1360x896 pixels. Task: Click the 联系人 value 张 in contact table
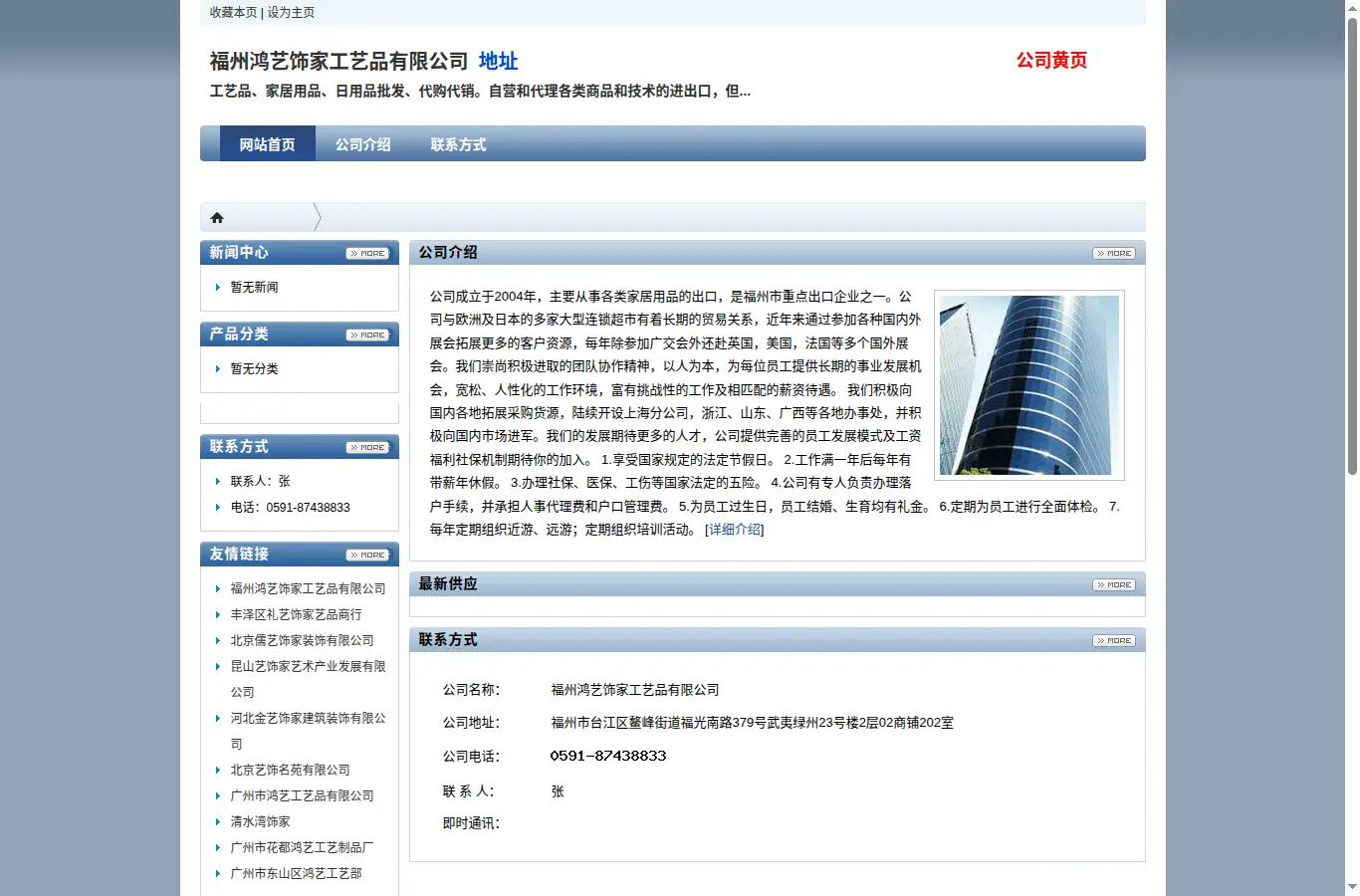[x=558, y=791]
